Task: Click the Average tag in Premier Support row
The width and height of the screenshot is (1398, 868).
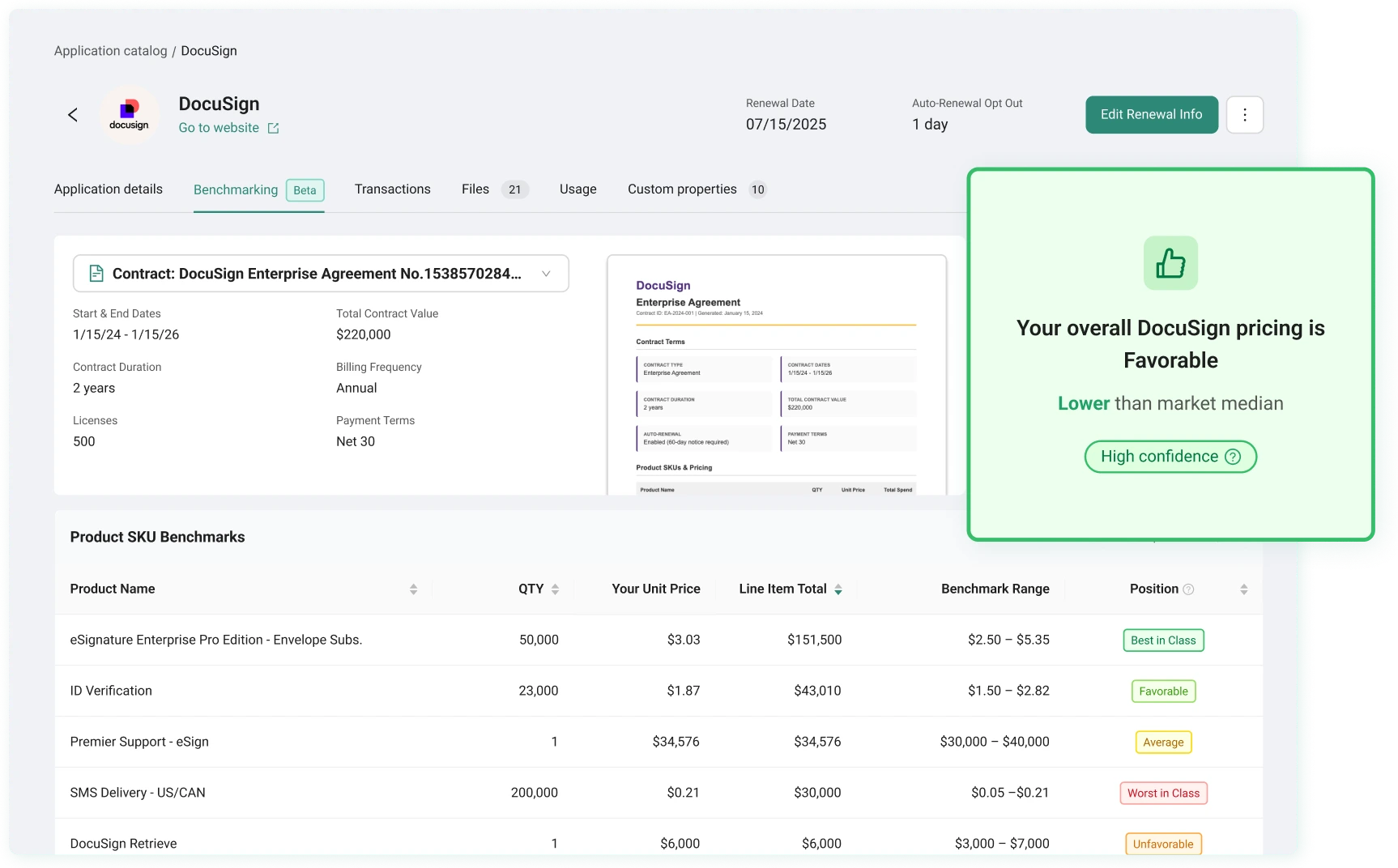Action: click(1163, 742)
